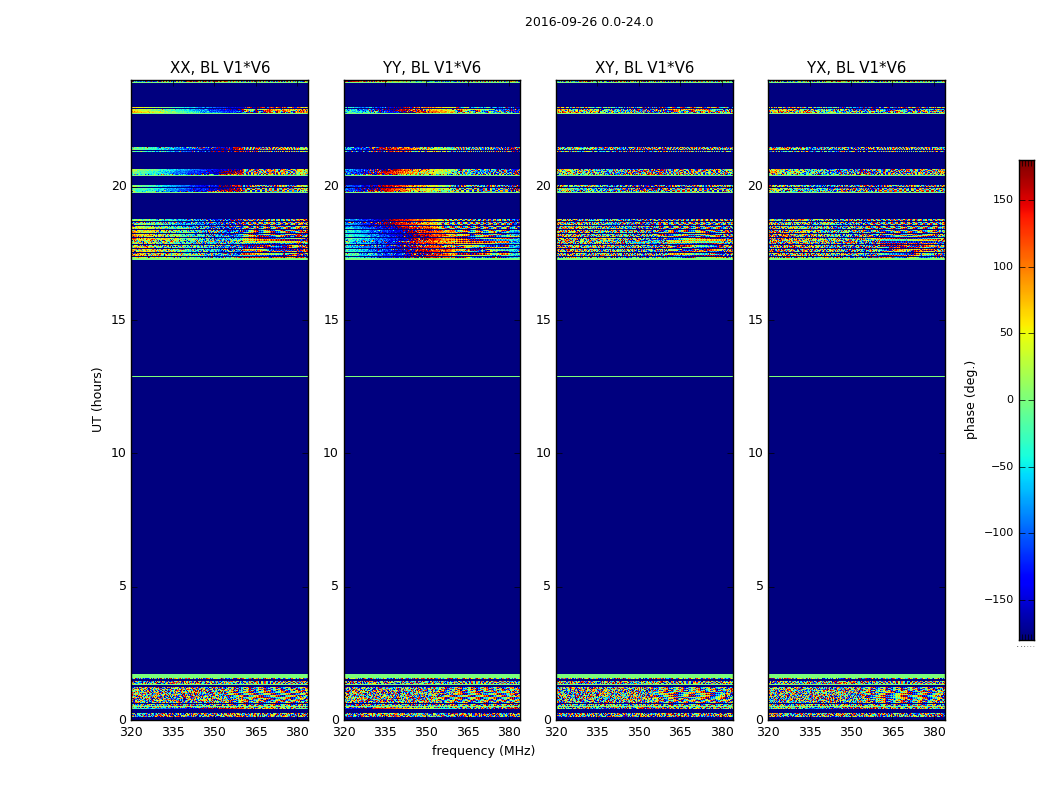Click the 380 frequency tick under YX panel

(x=934, y=732)
